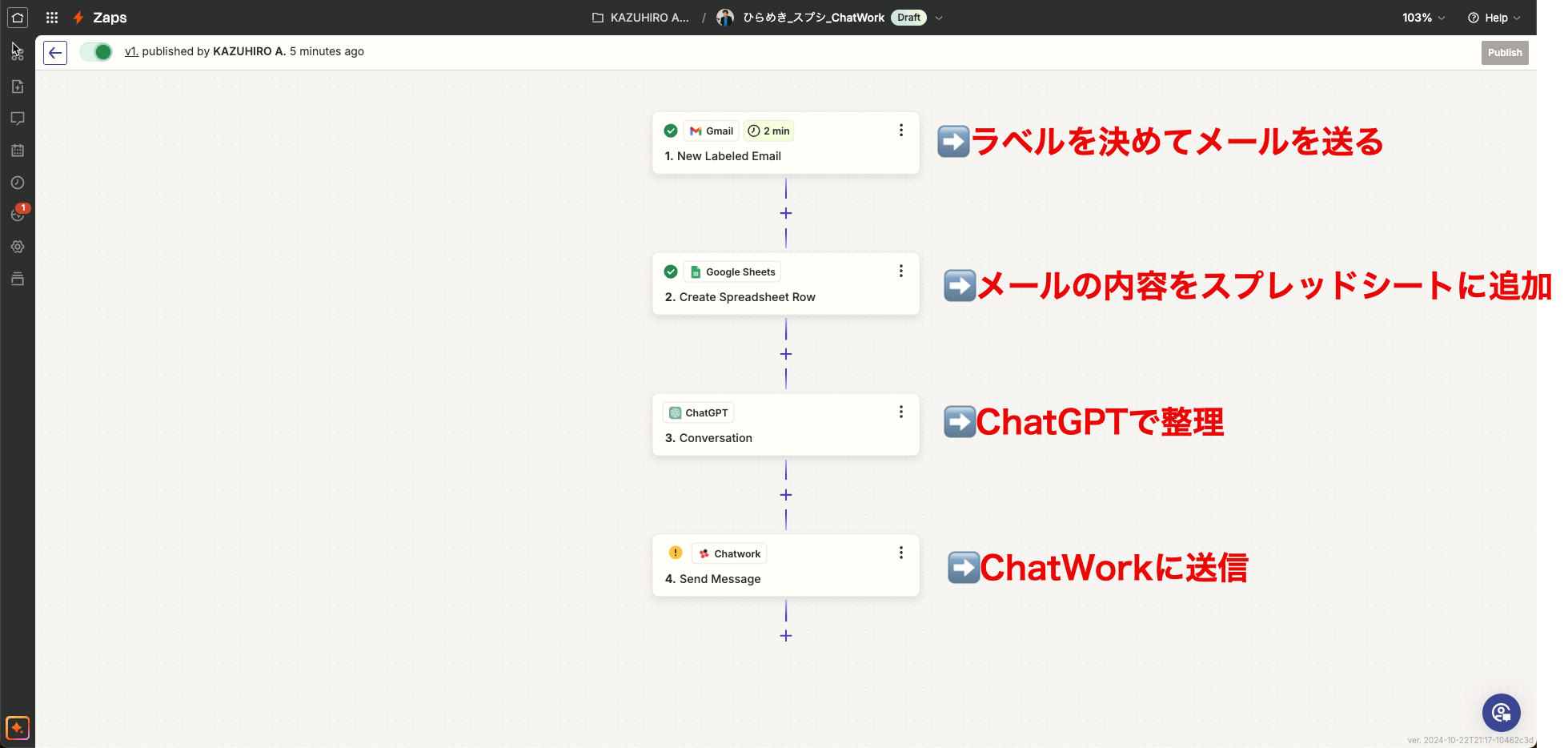Click the Publish button
This screenshot has width=1568, height=748.
pos(1504,53)
